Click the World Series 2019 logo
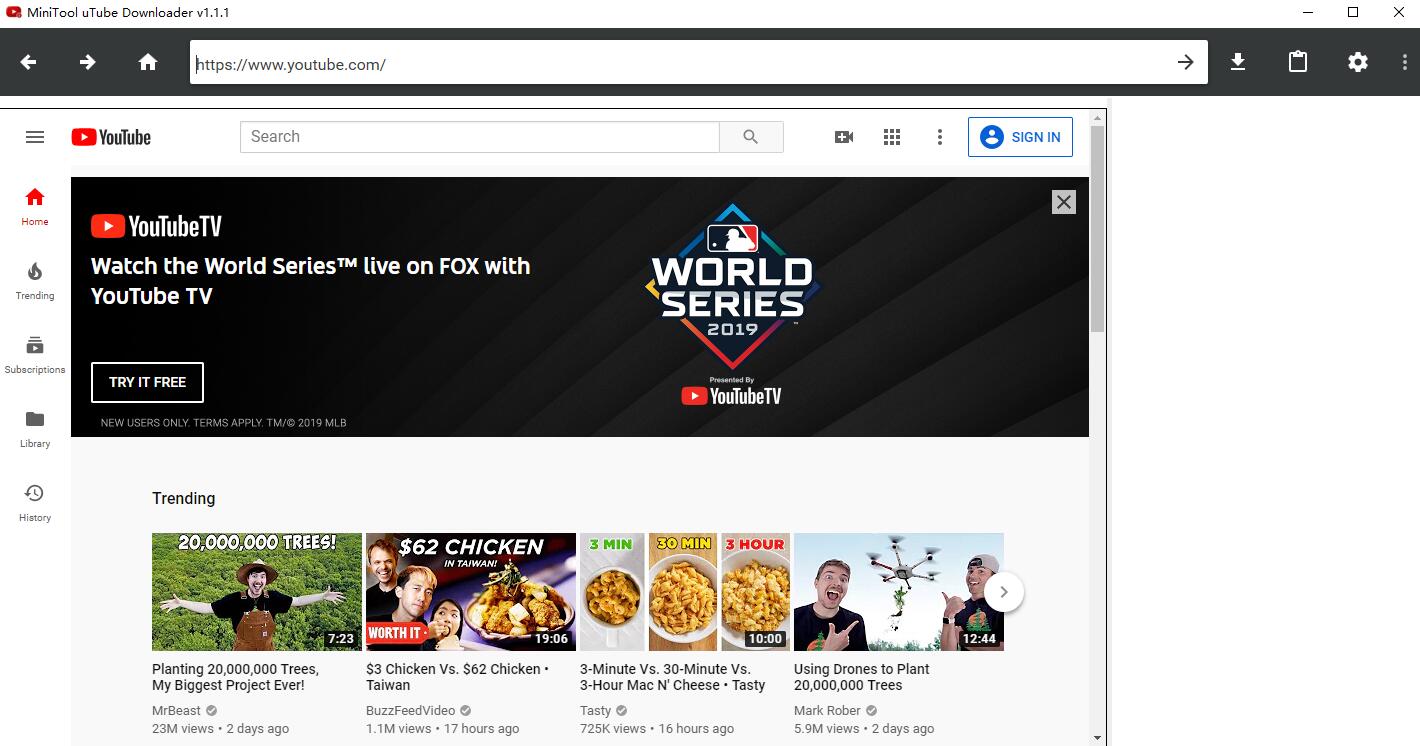Viewport: 1420px width, 746px height. (732, 285)
